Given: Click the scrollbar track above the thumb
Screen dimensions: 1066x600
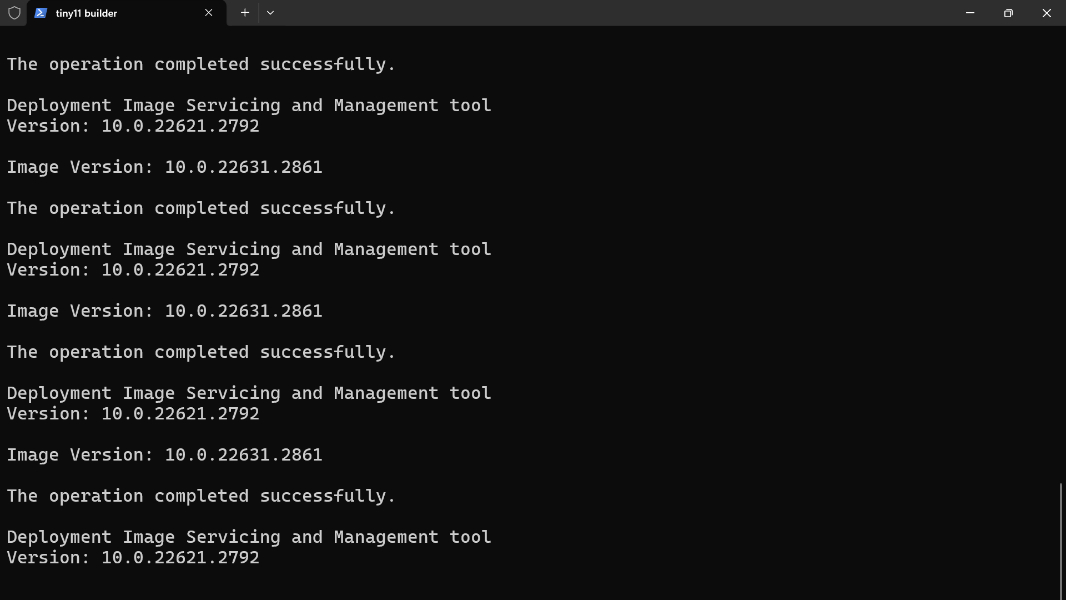Looking at the screenshot, I should click(1060, 250).
